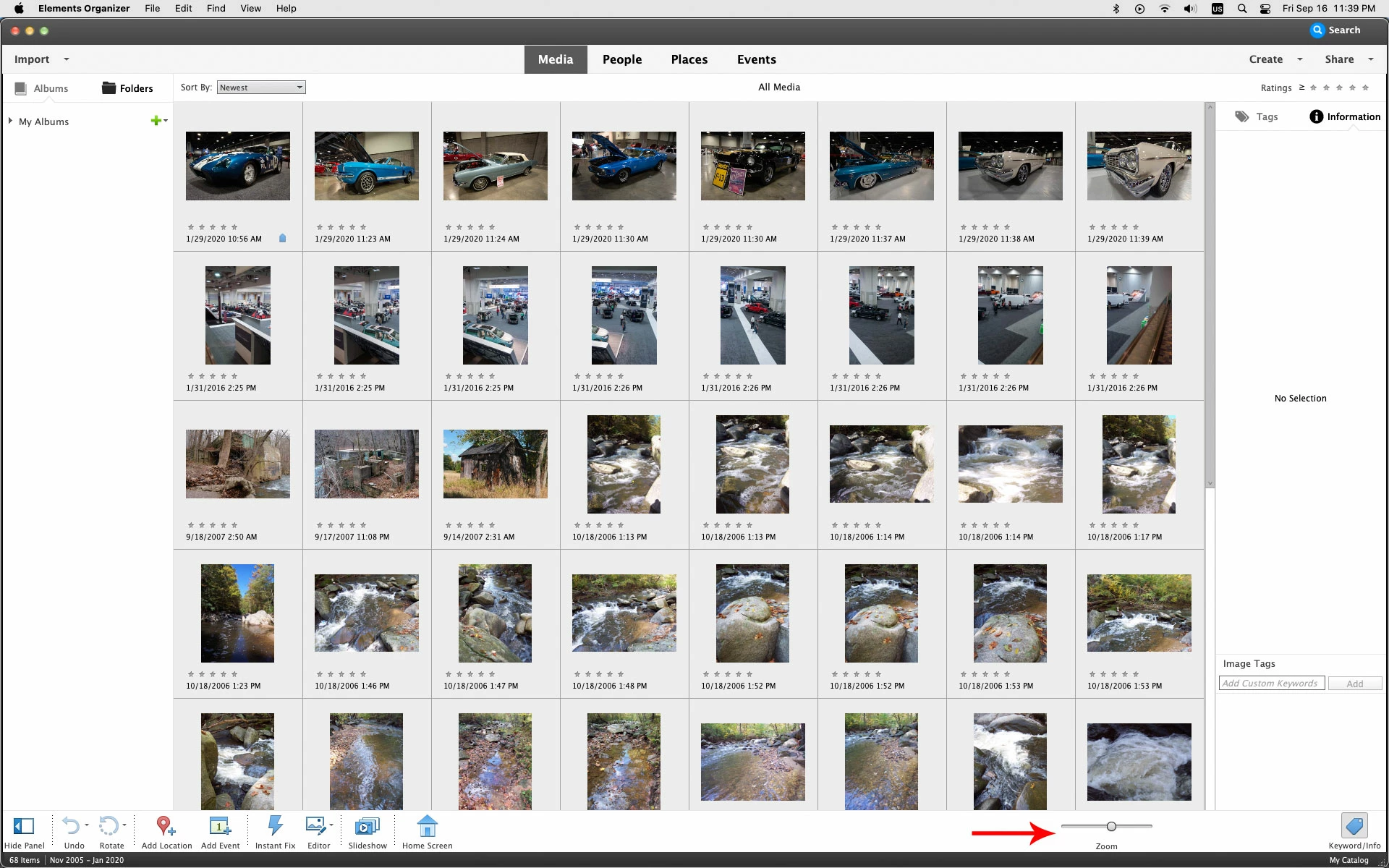Expand the My Albums tree

coord(10,121)
